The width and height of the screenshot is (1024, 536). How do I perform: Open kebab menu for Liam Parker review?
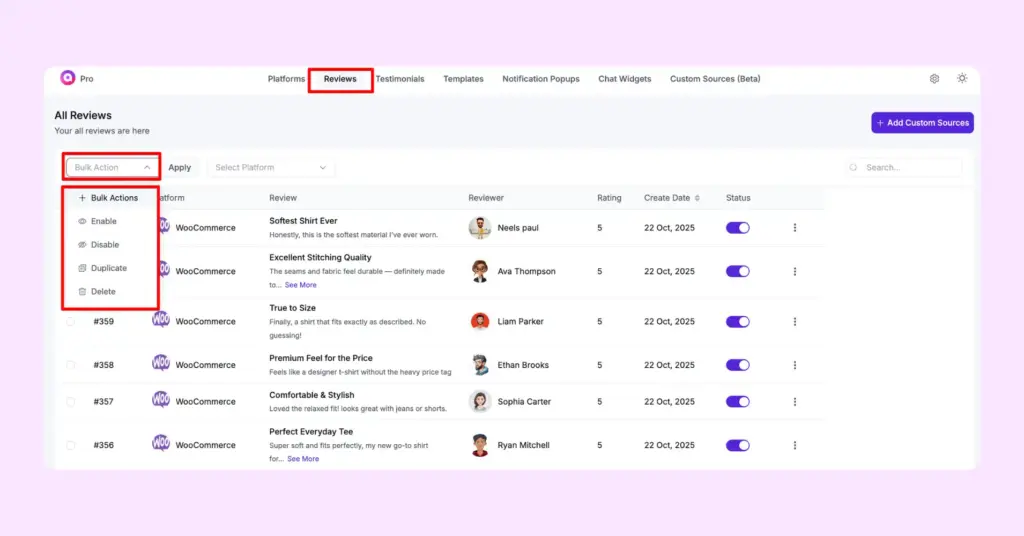(x=795, y=322)
